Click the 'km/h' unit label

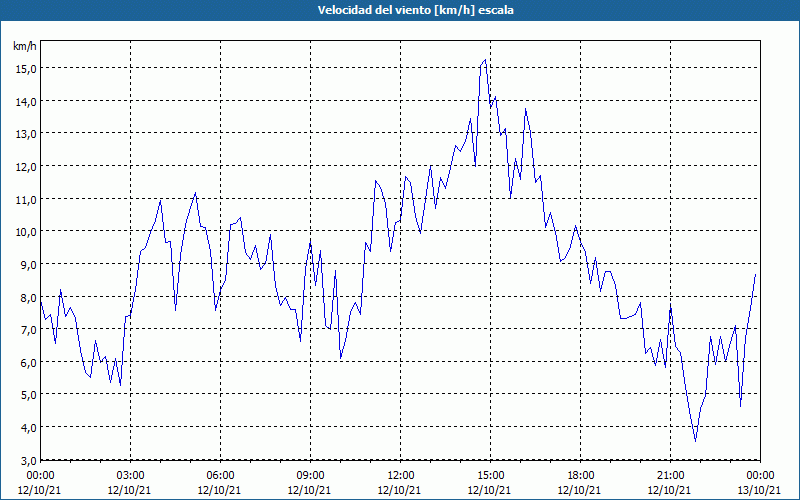(x=24, y=46)
